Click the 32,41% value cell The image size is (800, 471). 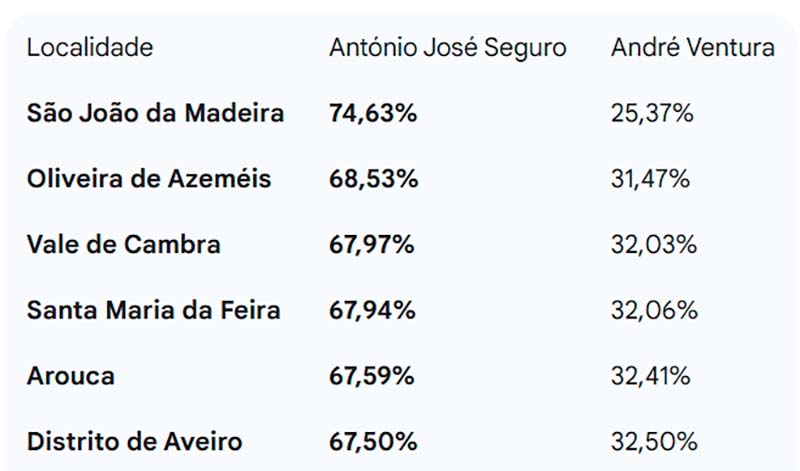click(x=651, y=376)
